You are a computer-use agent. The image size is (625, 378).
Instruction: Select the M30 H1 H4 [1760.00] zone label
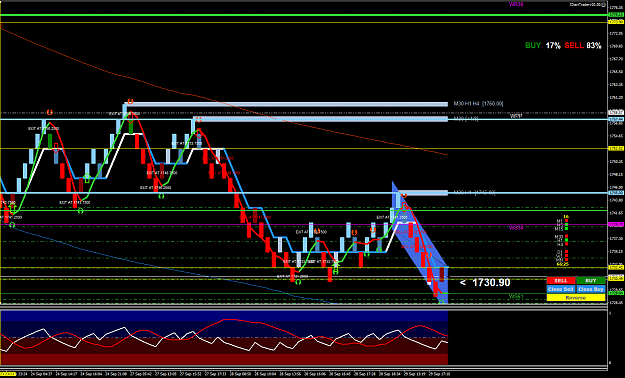click(478, 104)
